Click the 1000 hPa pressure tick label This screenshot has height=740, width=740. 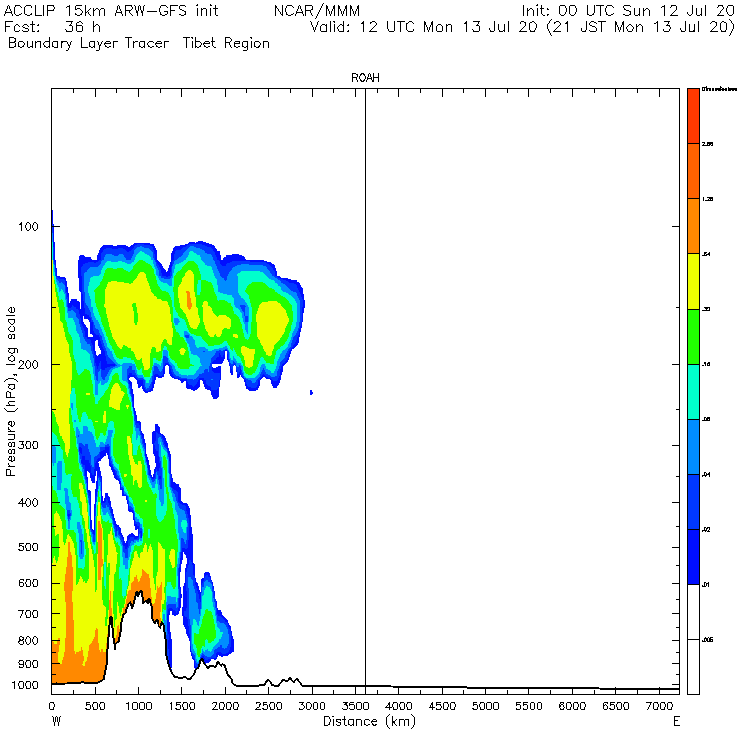25,685
